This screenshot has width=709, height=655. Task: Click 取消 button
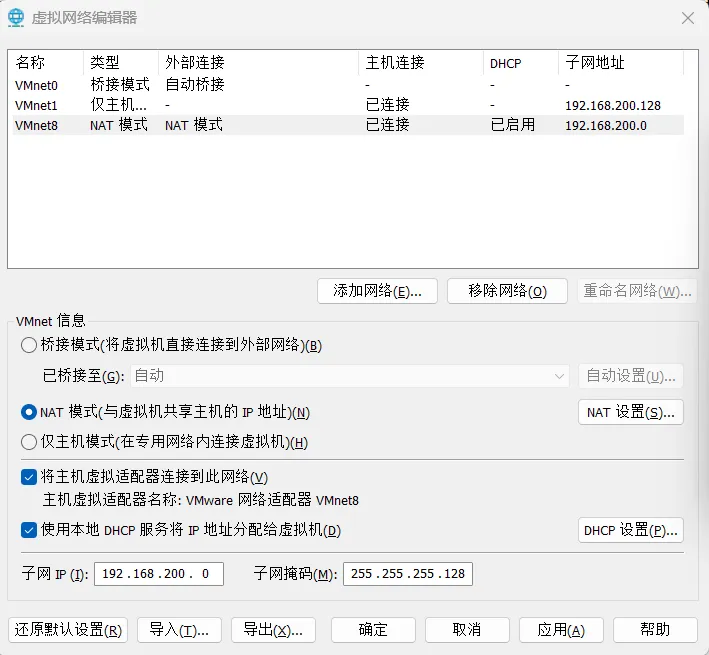click(x=467, y=630)
